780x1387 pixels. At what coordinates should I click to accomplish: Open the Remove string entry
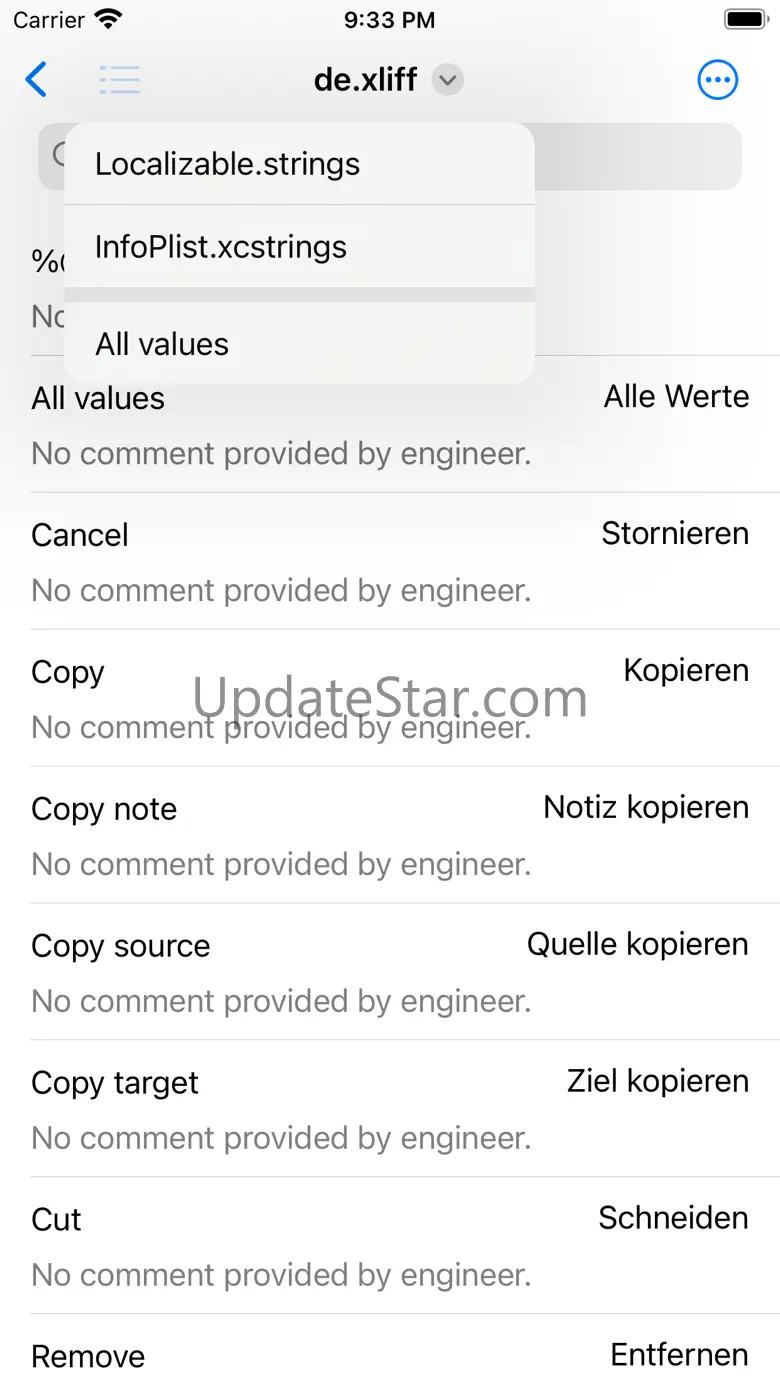390,1352
